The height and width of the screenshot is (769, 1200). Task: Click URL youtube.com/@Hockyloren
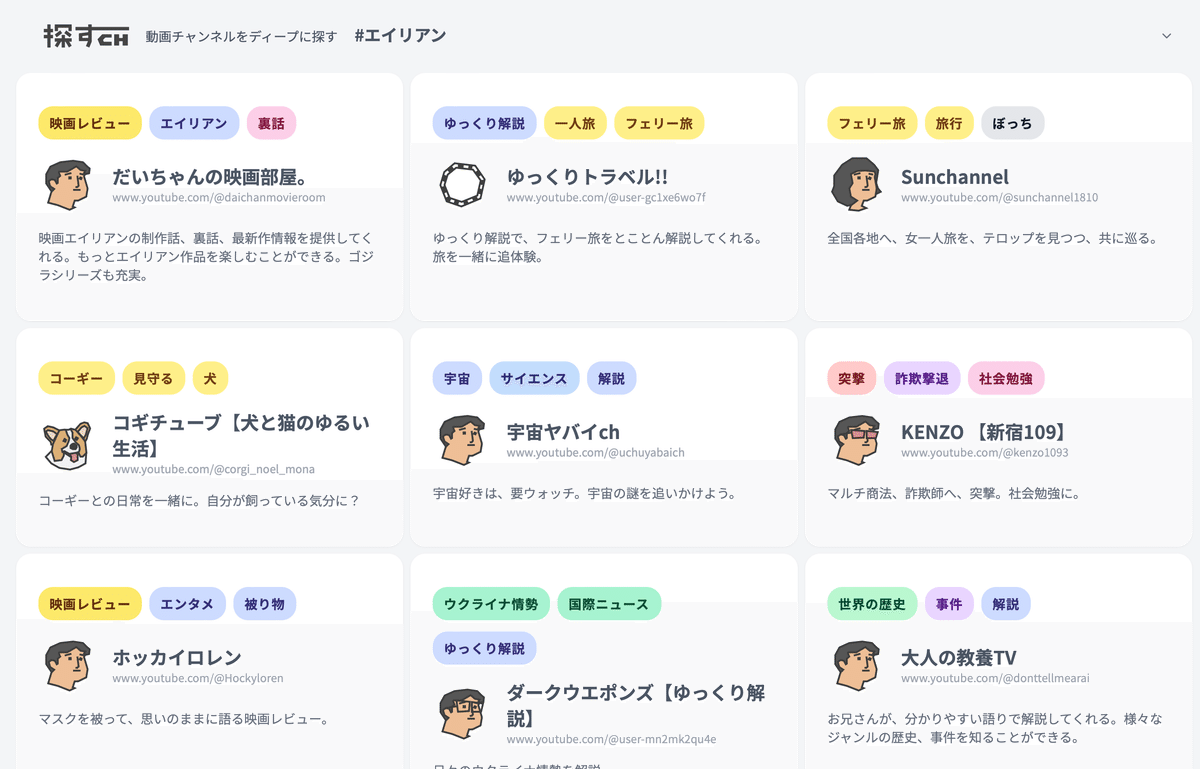coord(198,679)
